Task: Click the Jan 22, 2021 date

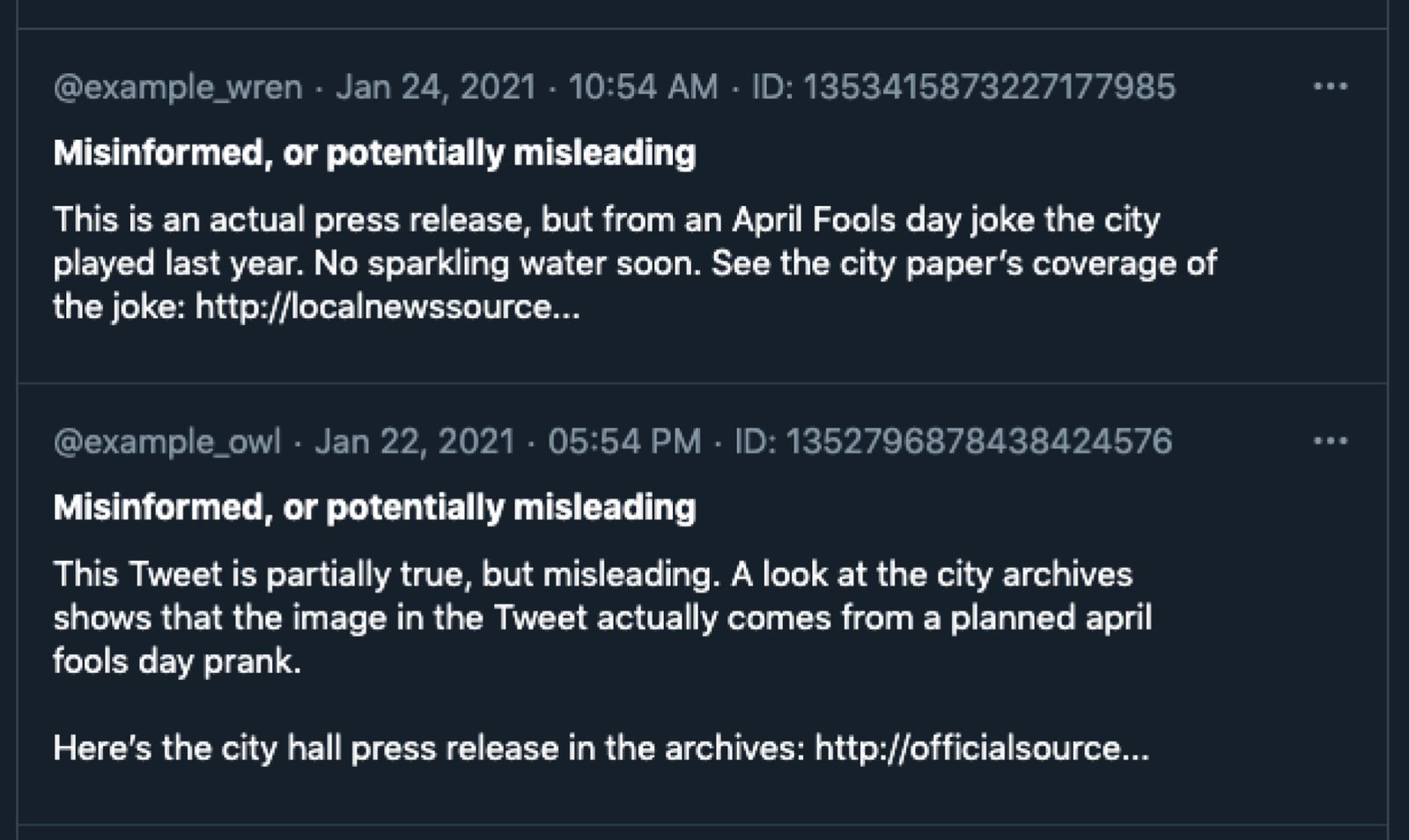Action: tap(415, 440)
